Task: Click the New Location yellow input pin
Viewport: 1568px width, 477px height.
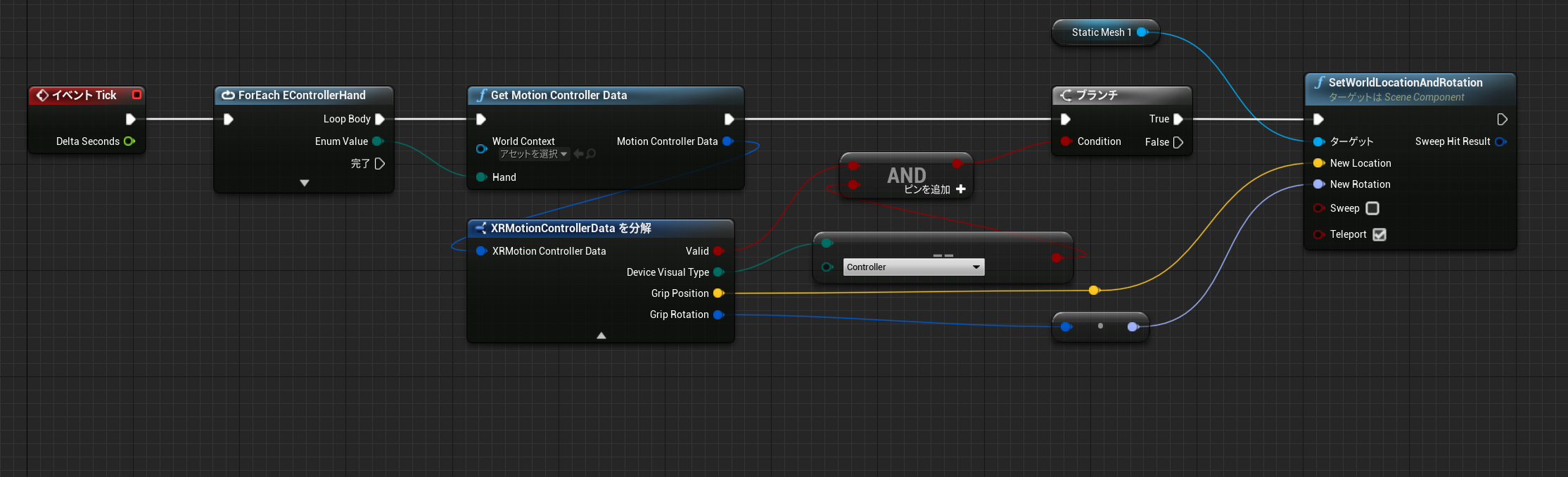Action: 1319,163
